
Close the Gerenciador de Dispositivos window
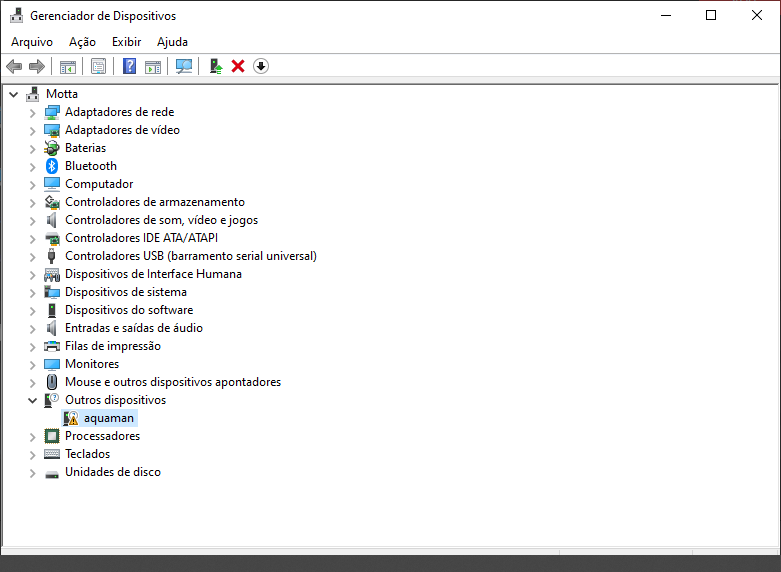757,15
